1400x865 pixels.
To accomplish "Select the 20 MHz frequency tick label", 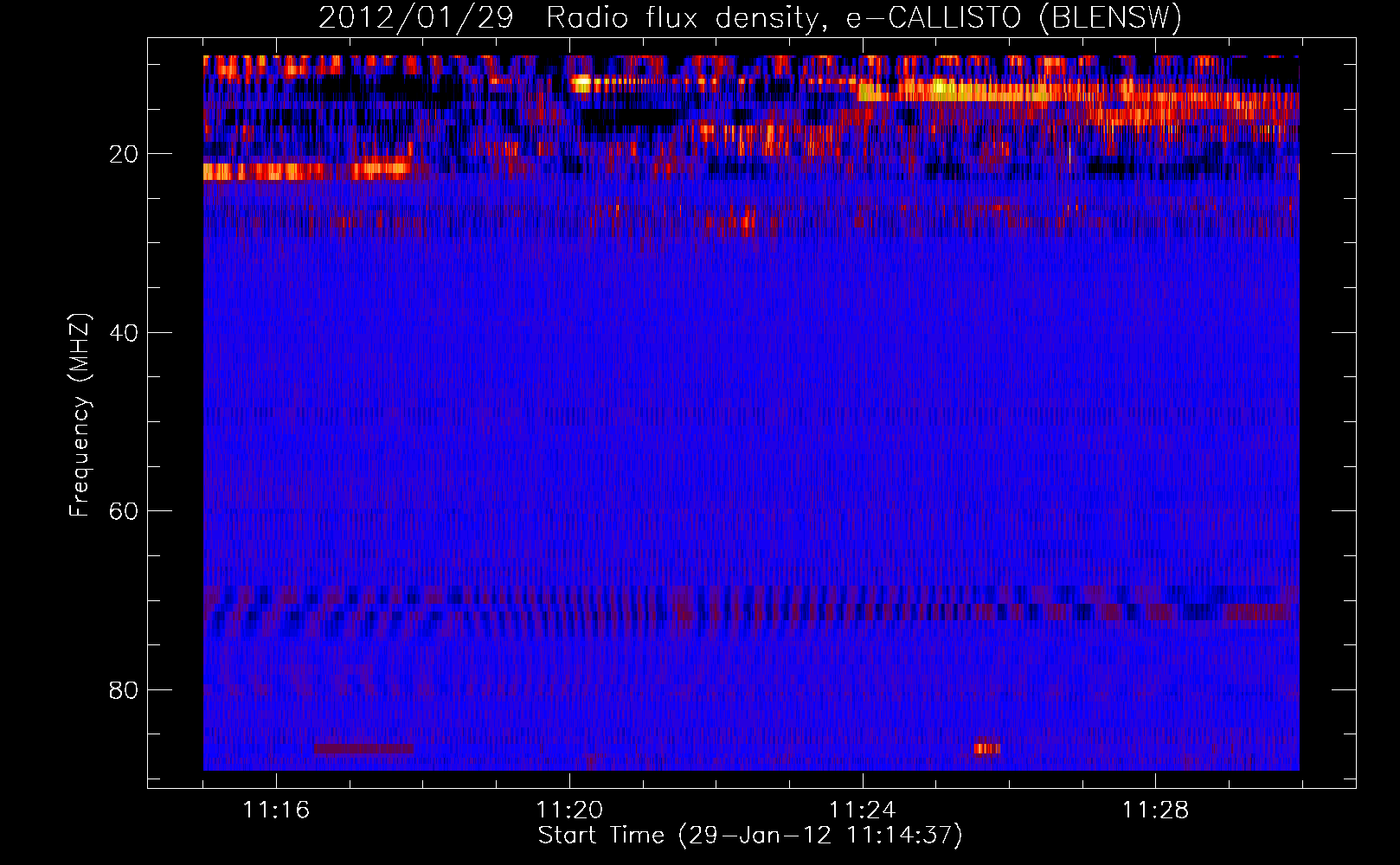I will click(124, 154).
